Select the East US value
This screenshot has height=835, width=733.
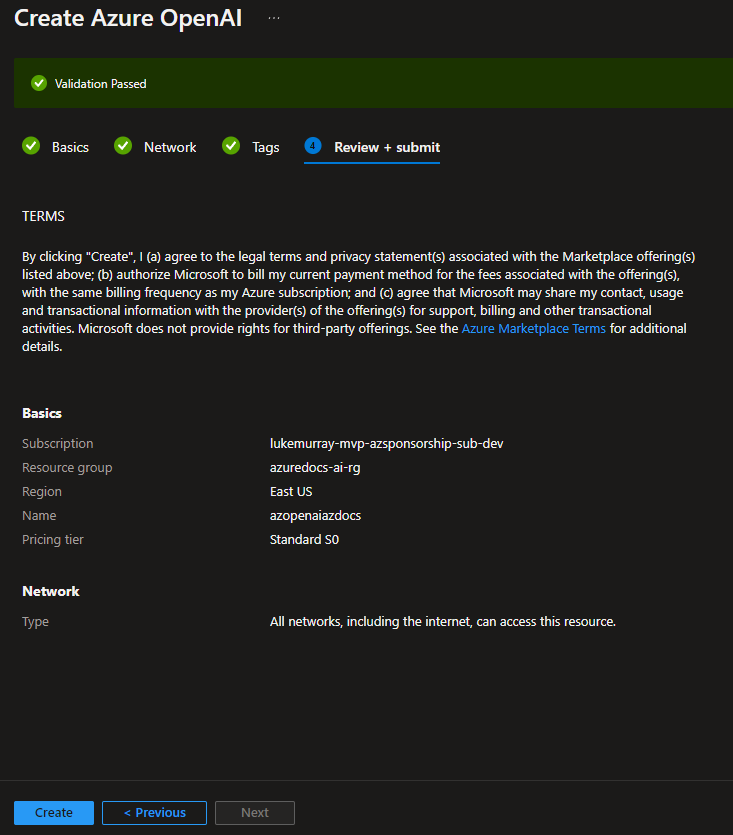[291, 492]
